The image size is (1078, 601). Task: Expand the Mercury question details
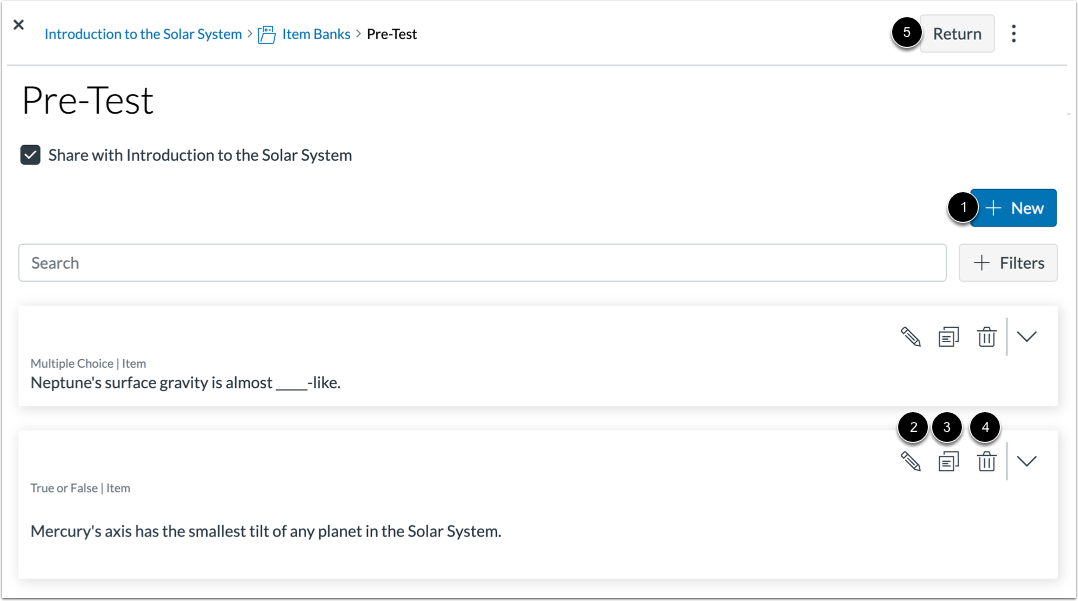point(1027,461)
